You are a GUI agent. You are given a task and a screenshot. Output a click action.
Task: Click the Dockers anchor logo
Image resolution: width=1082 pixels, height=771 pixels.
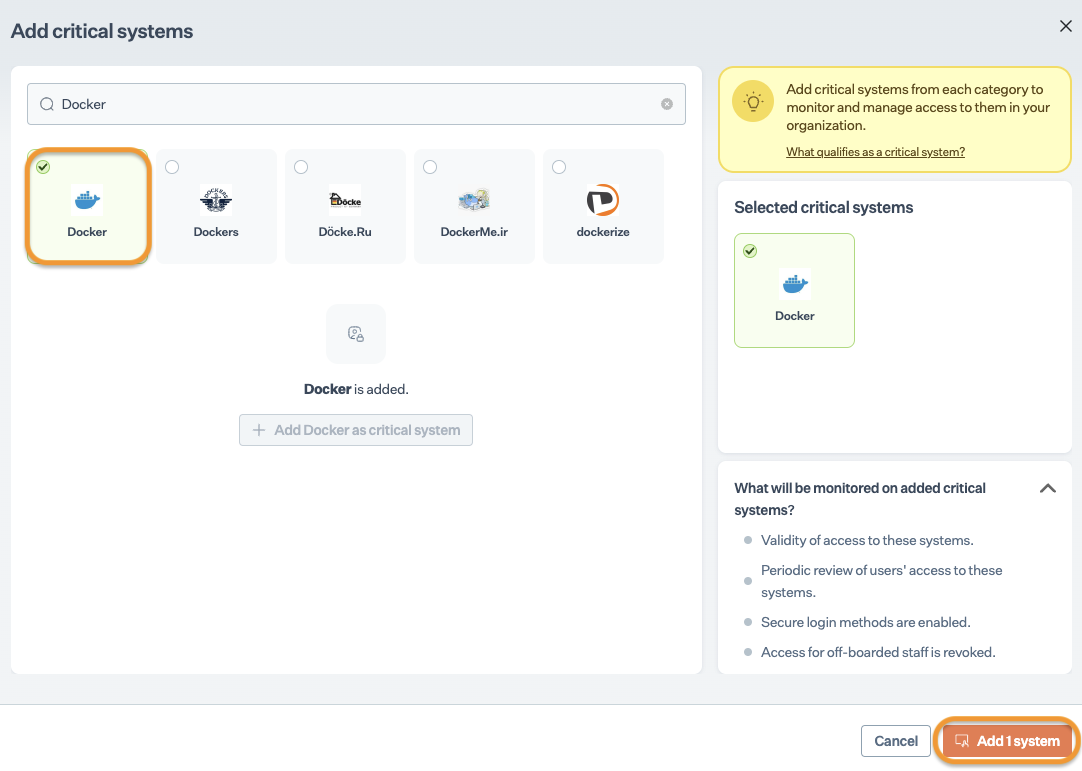tap(216, 200)
